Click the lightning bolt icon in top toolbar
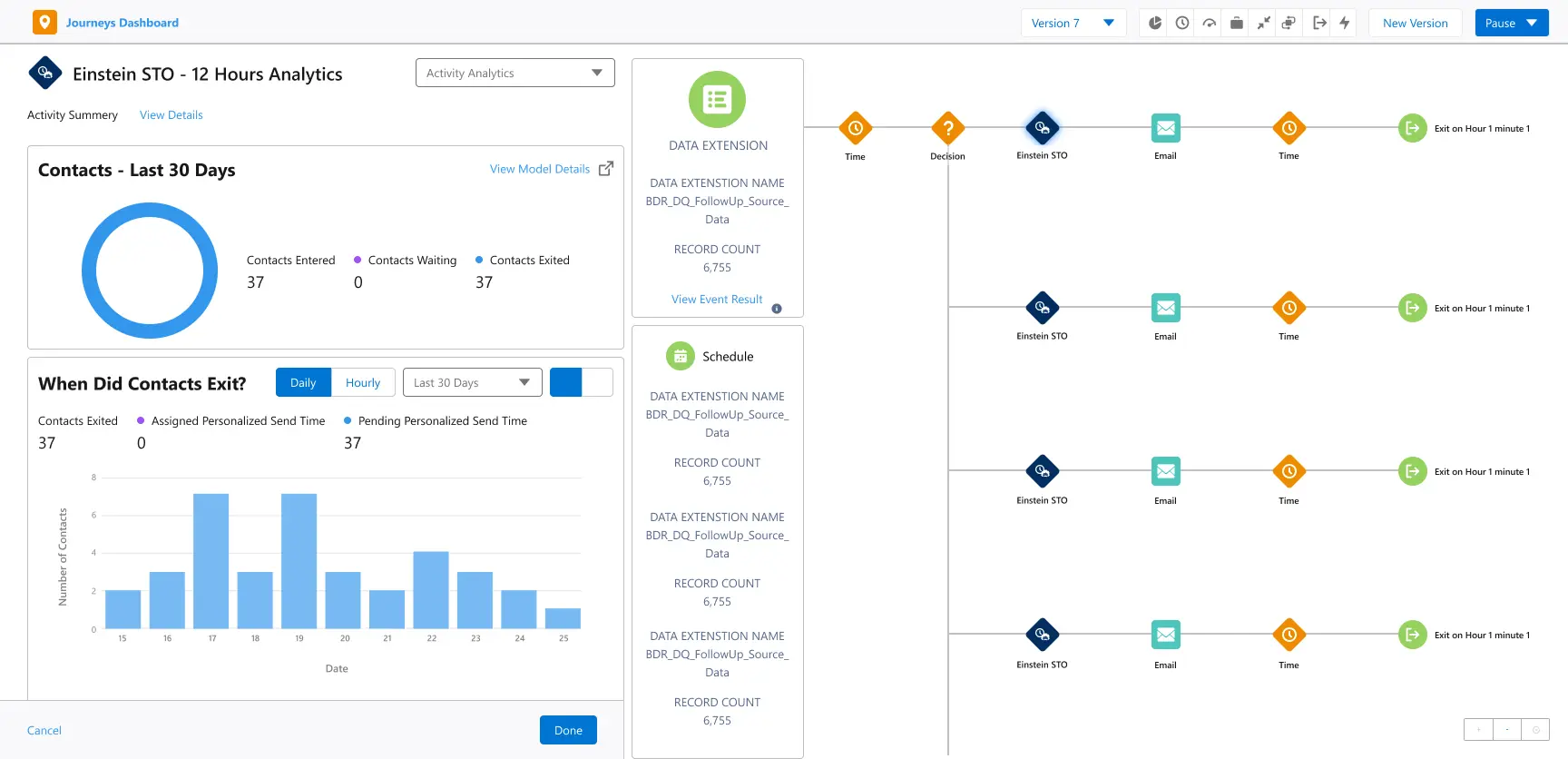Image resolution: width=1568 pixels, height=759 pixels. click(1345, 23)
